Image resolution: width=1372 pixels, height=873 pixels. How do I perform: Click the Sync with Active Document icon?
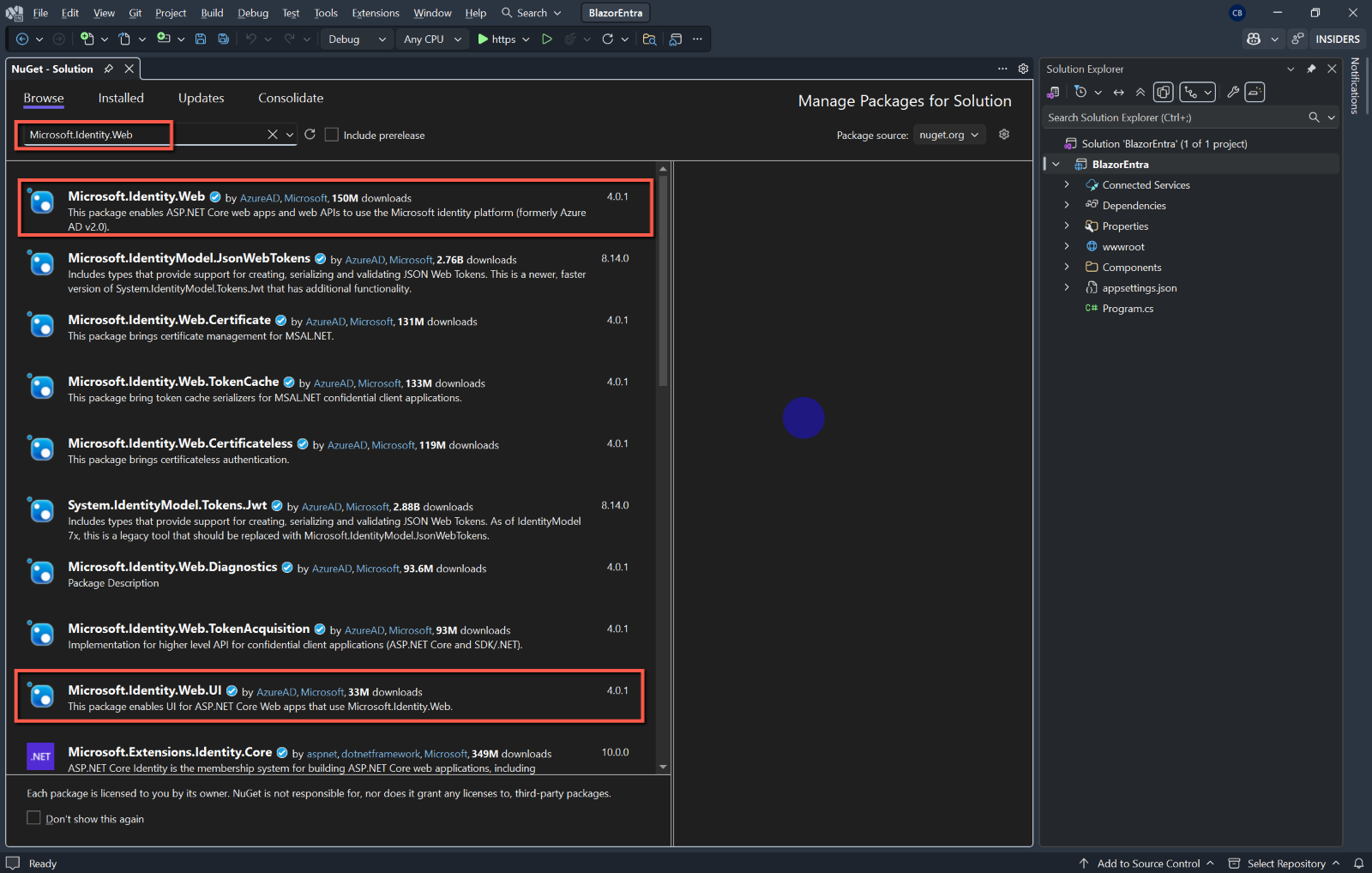[x=1118, y=92]
